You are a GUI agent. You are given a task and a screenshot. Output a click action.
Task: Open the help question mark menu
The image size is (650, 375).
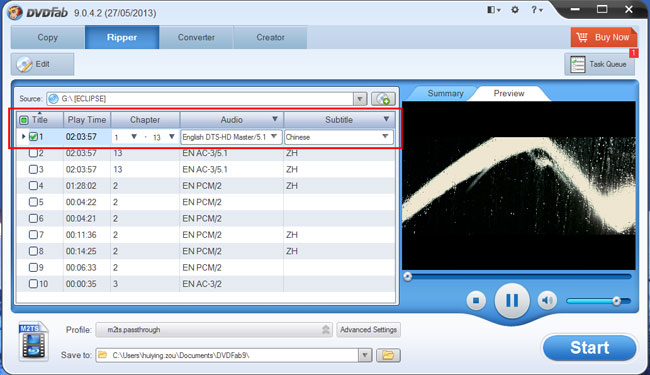536,10
